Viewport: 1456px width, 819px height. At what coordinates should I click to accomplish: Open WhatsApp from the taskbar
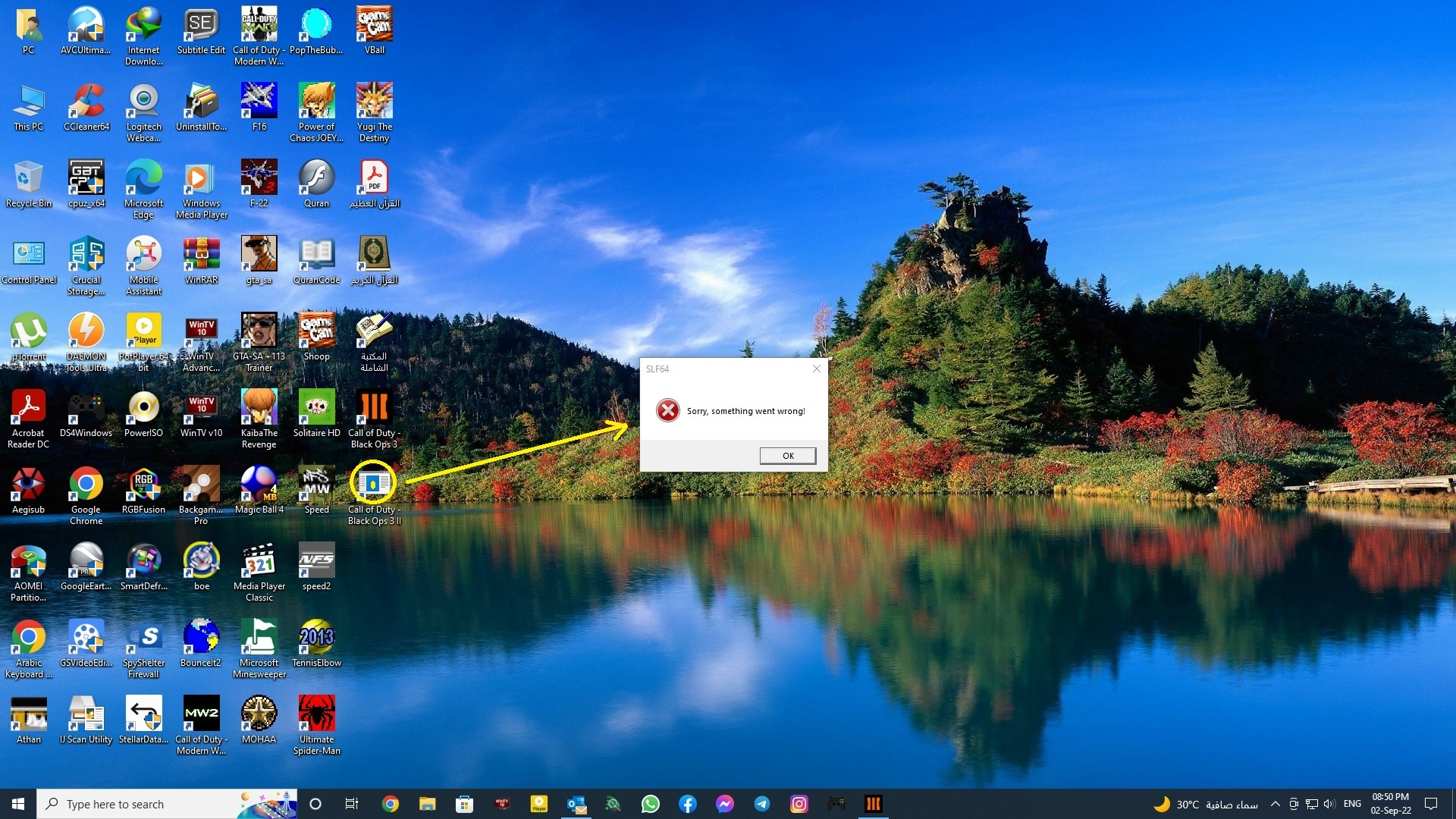[x=651, y=804]
